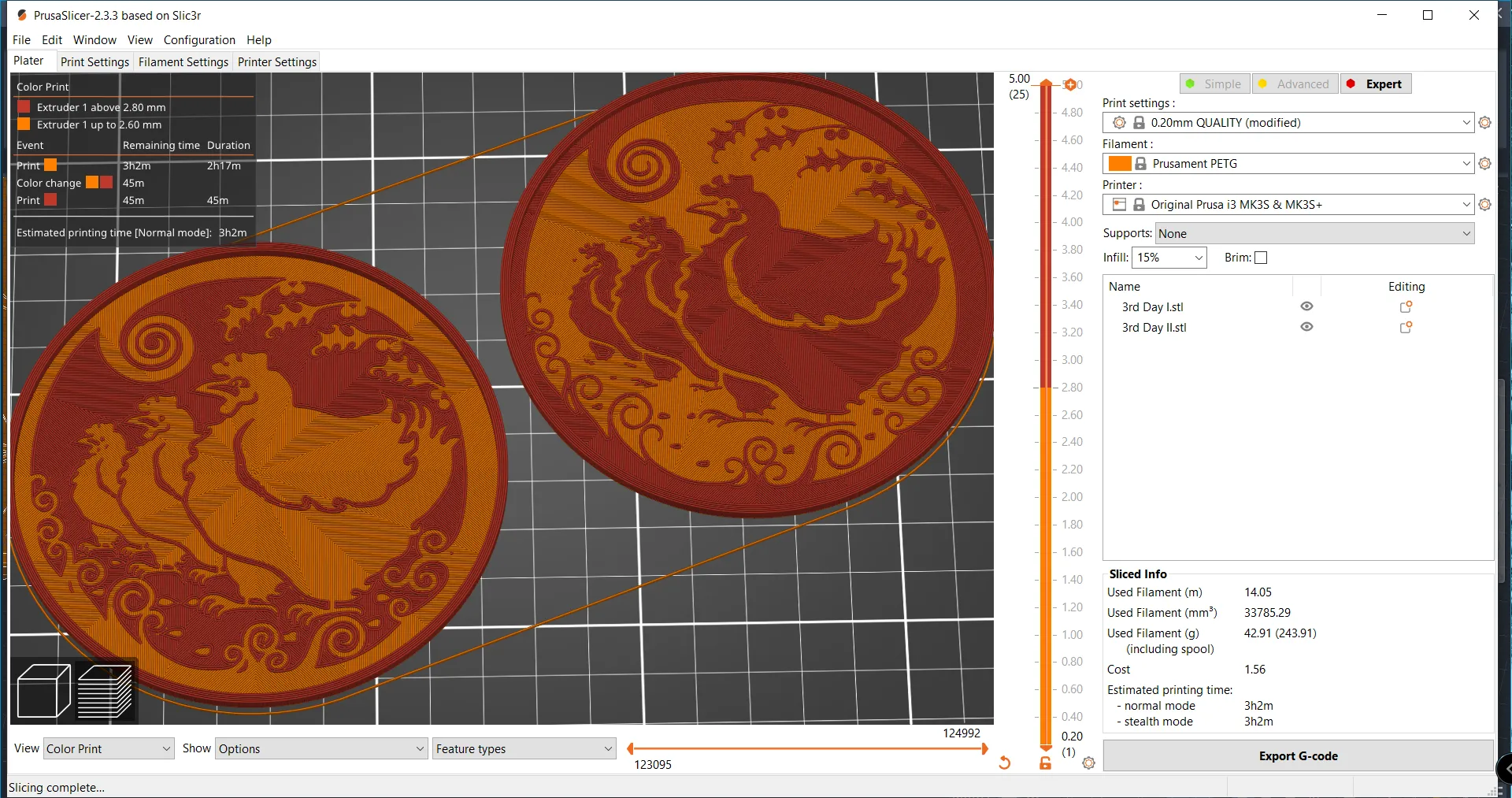Click the add color change marker icon
The width and height of the screenshot is (1512, 798).
pos(1070,85)
